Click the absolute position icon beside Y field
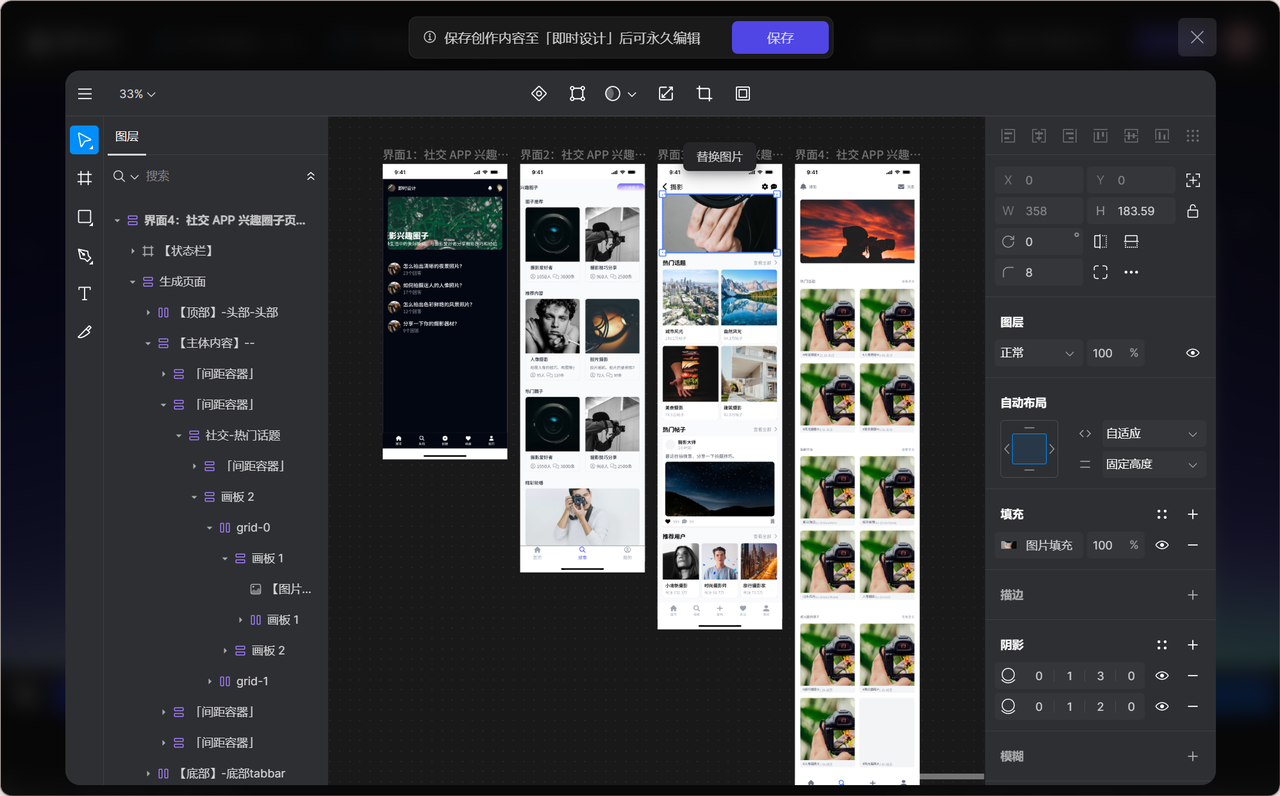Viewport: 1280px width, 796px height. click(1192, 180)
